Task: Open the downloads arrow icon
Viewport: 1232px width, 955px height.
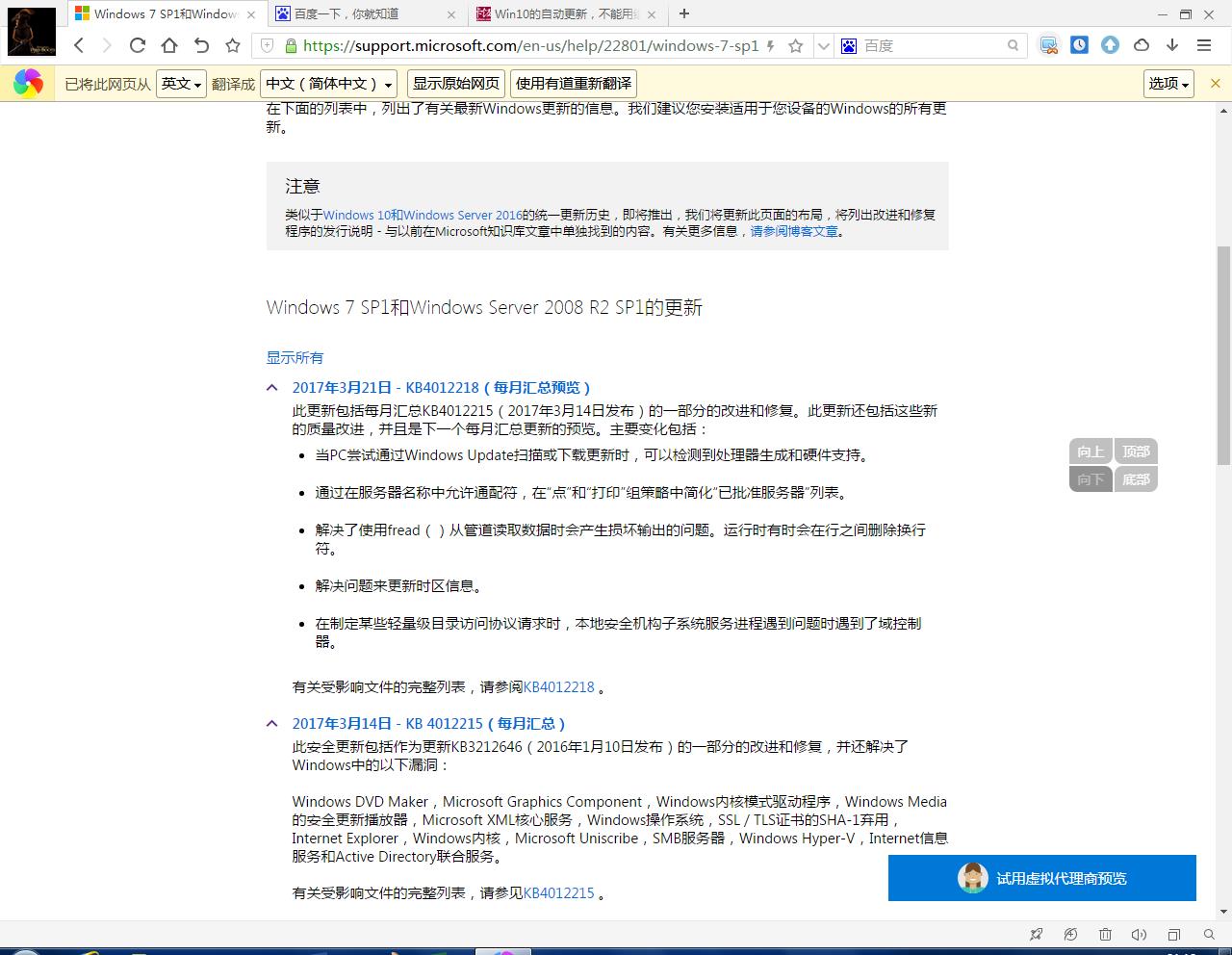Action: pos(1172,45)
